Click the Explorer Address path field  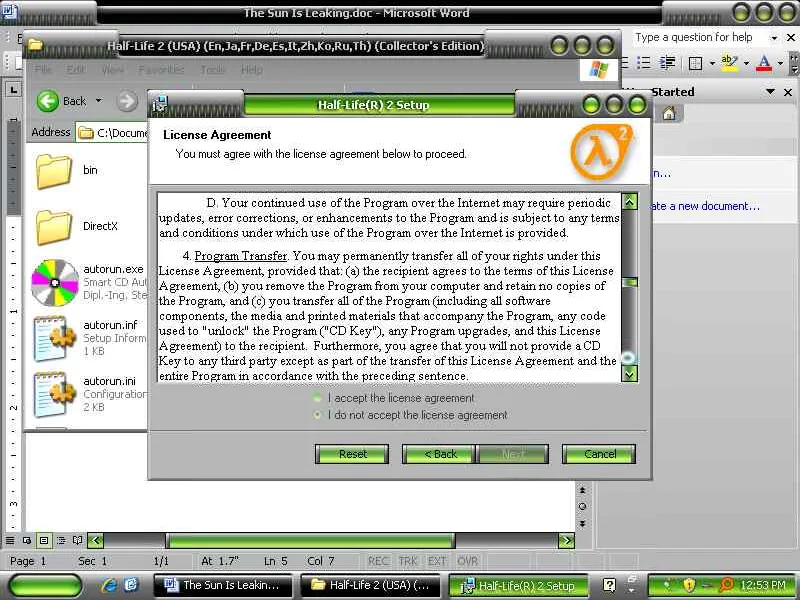112,133
